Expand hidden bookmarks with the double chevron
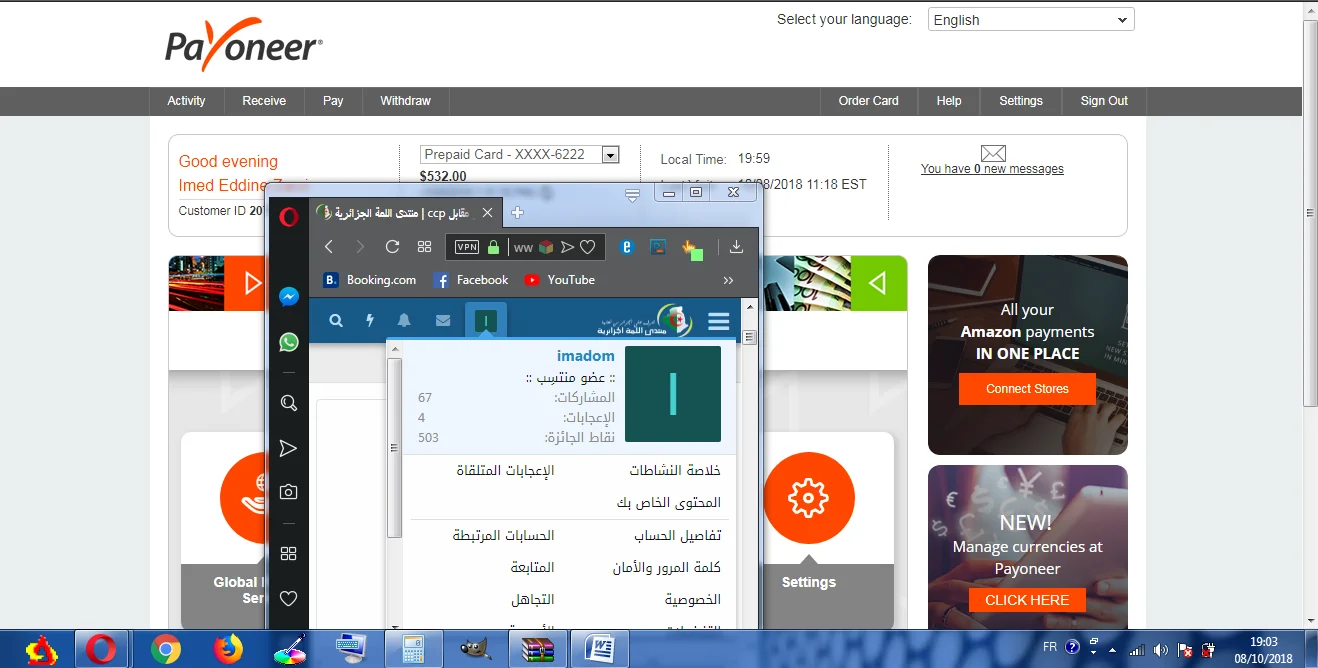Viewport: 1318px width, 668px height. (728, 280)
